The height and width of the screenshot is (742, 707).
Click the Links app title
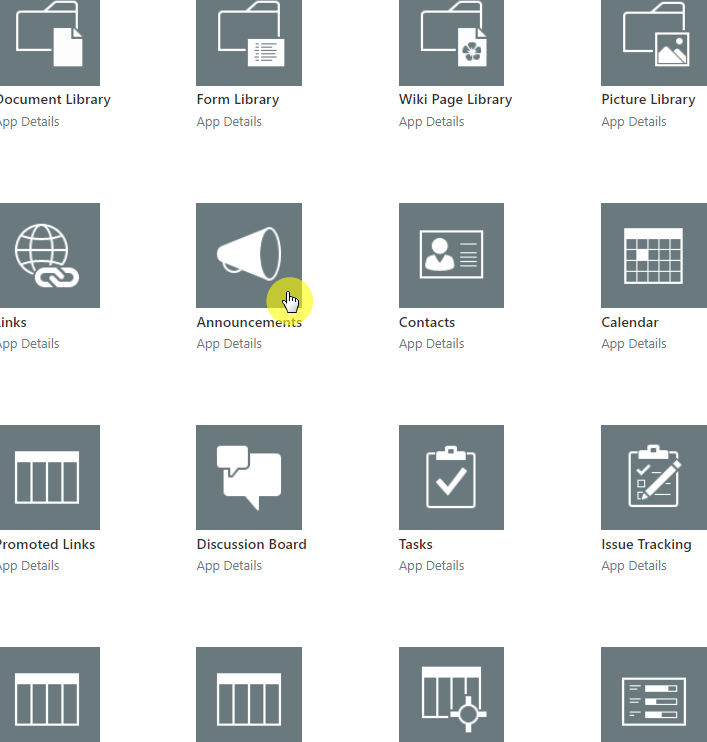(x=13, y=322)
